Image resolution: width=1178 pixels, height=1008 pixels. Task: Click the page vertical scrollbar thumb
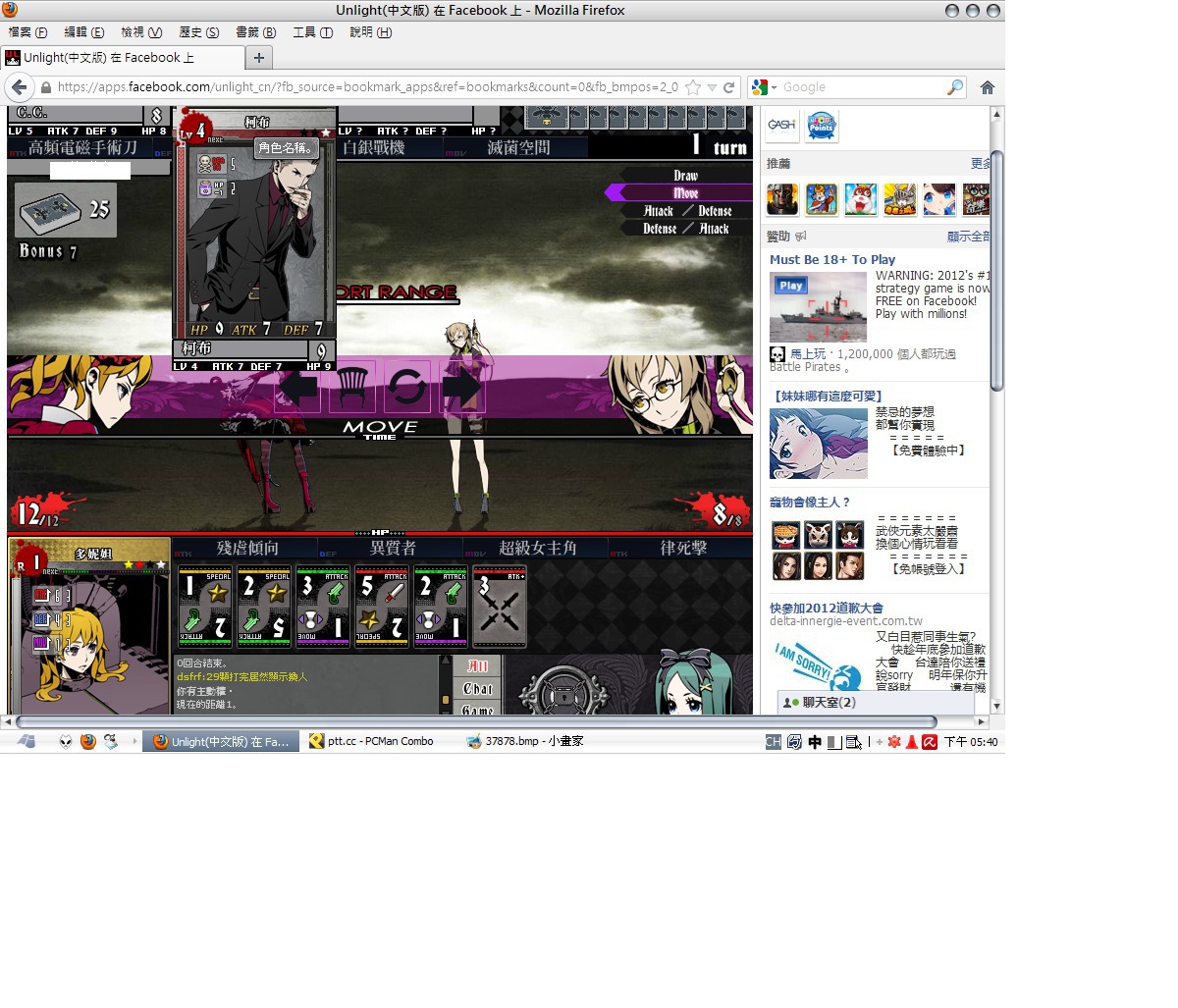click(997, 270)
